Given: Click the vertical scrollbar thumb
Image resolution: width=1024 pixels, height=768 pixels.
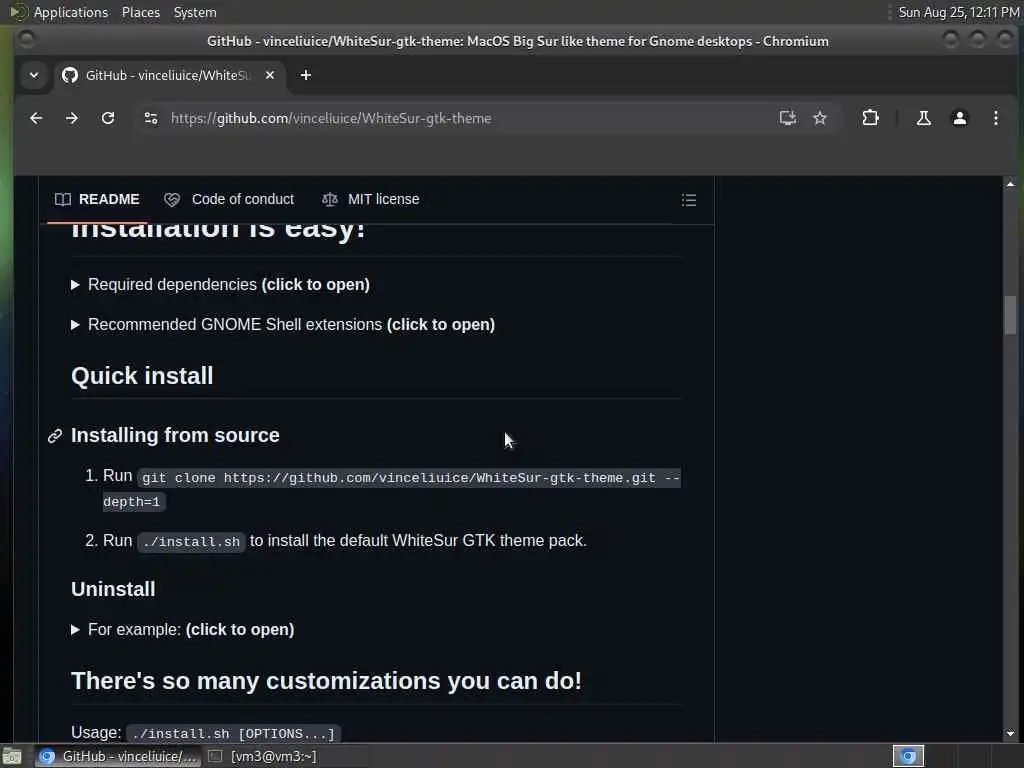Looking at the screenshot, I should [1010, 315].
